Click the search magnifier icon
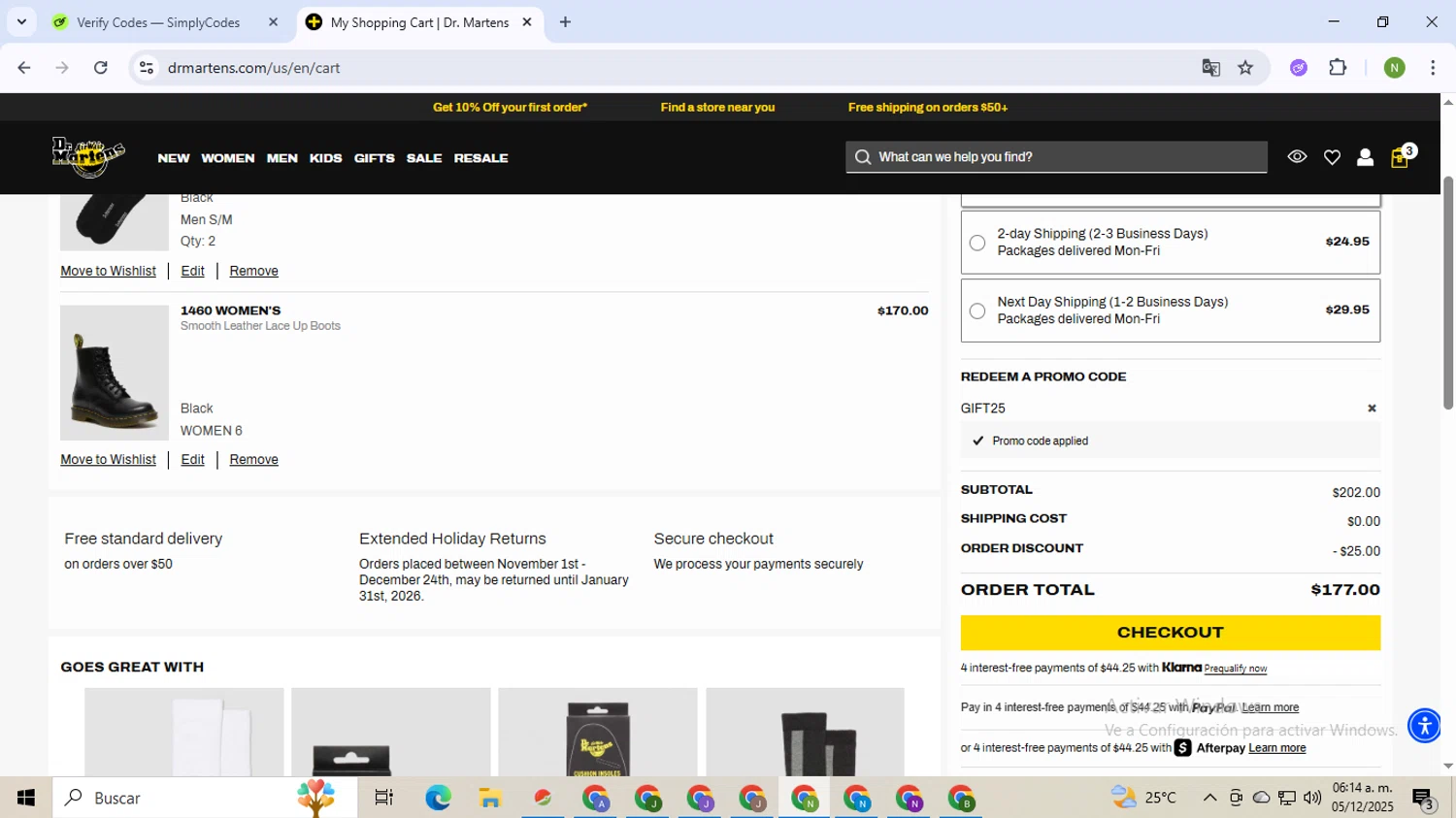Screen dimensions: 1456x818 tap(863, 157)
